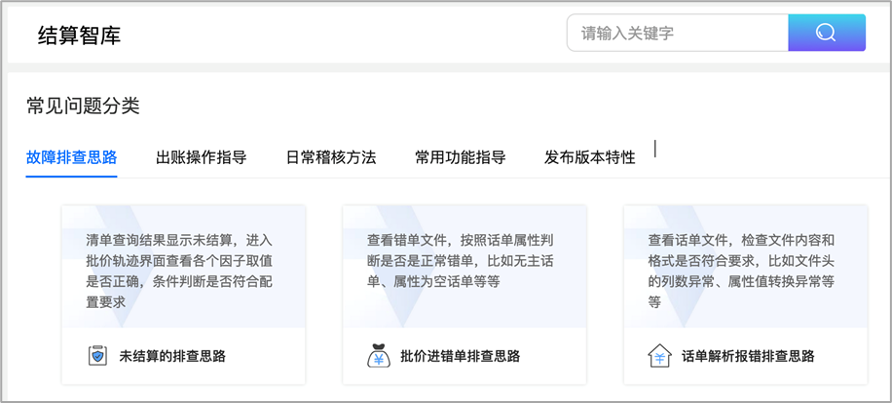
Task: Open the 话单解析报错排查思路 link
Action: click(748, 357)
